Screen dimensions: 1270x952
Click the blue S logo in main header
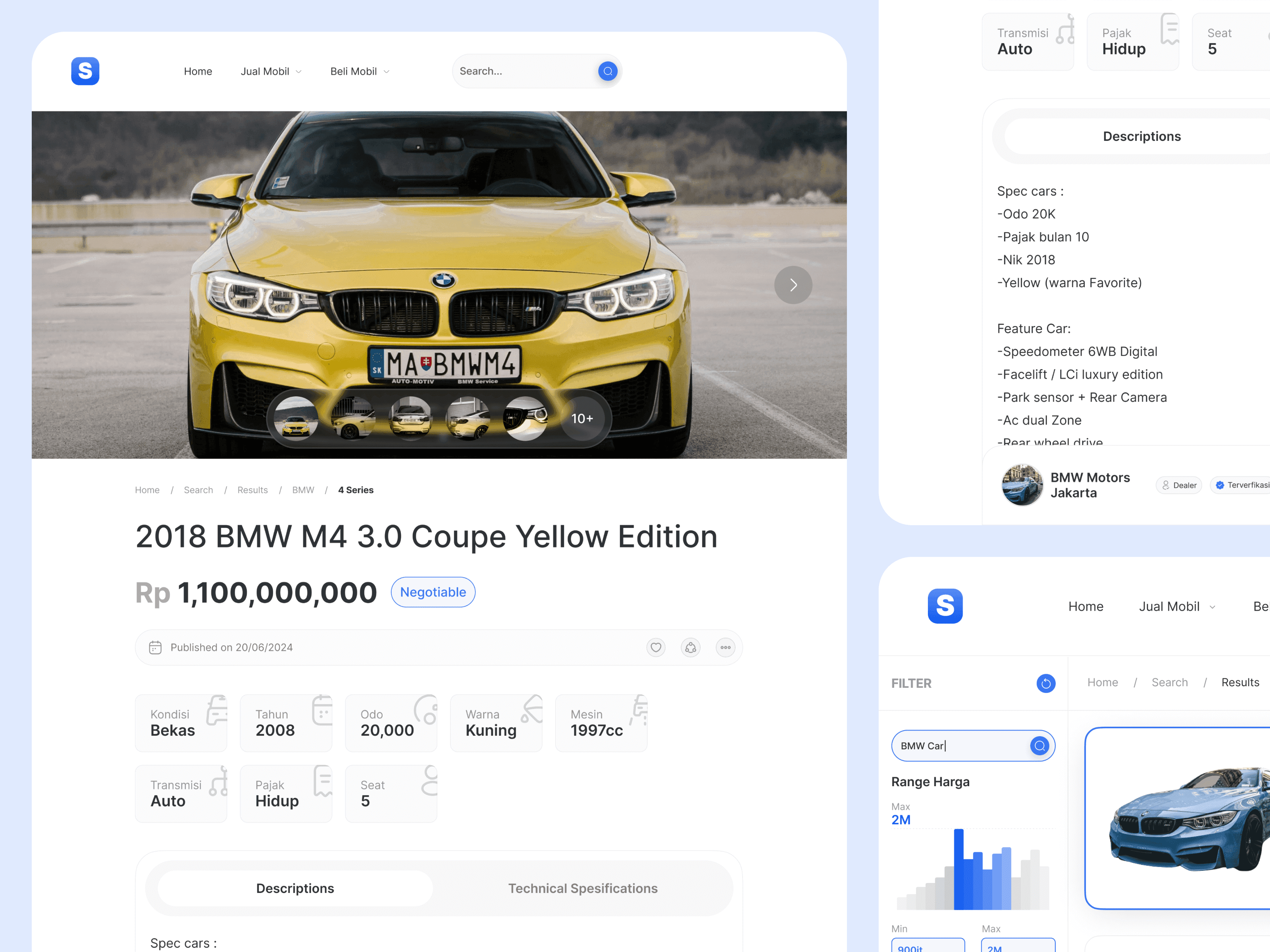coord(85,71)
